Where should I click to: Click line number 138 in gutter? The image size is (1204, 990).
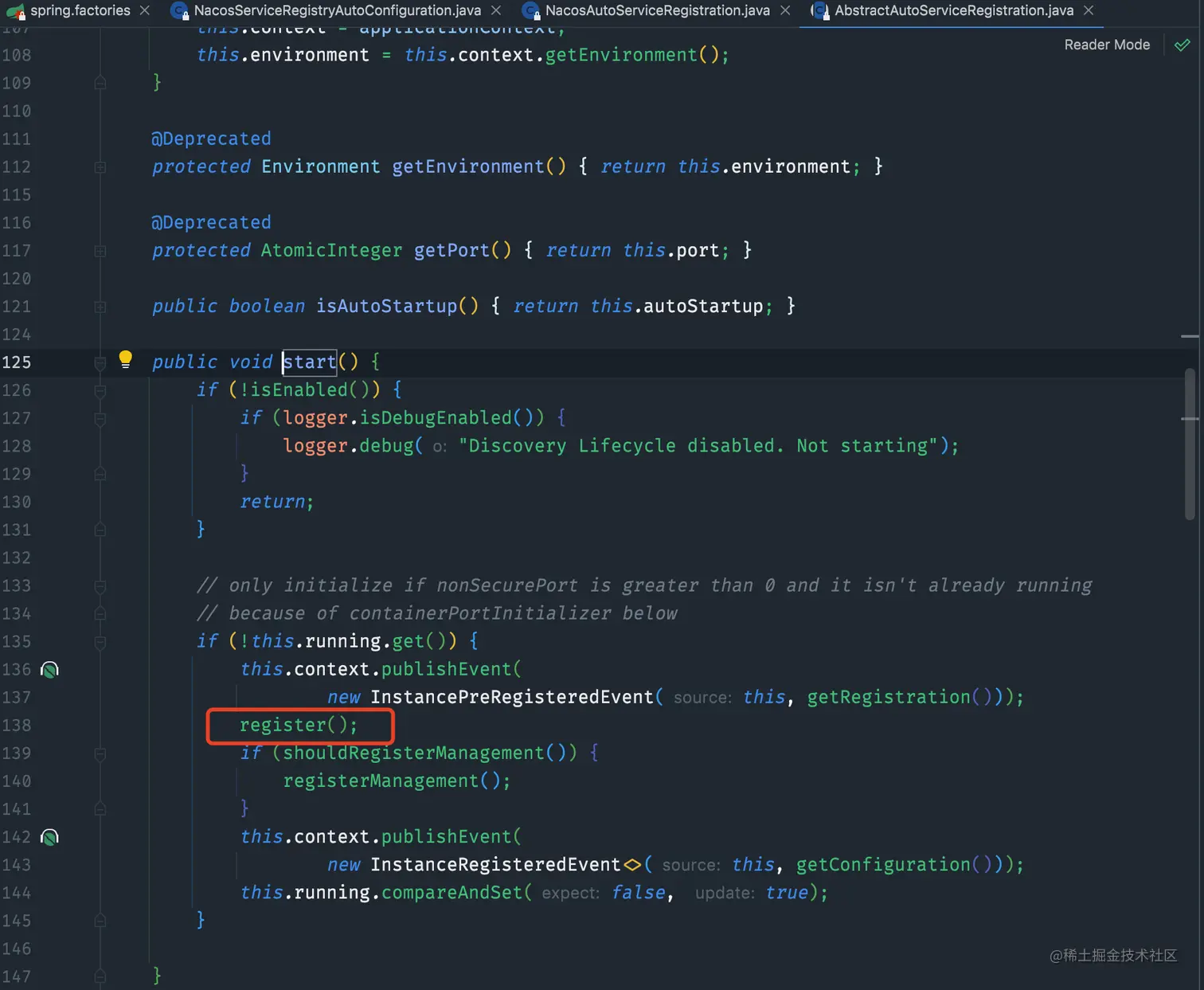pyautogui.click(x=17, y=726)
